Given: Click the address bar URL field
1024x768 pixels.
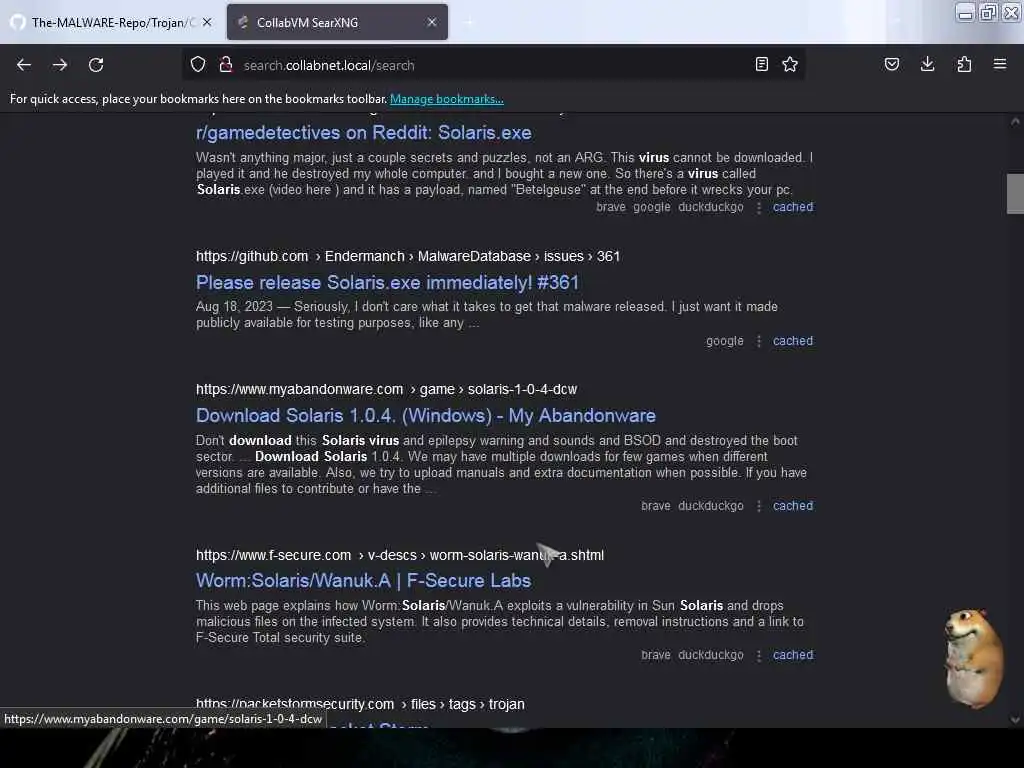Looking at the screenshot, I should click(x=493, y=65).
